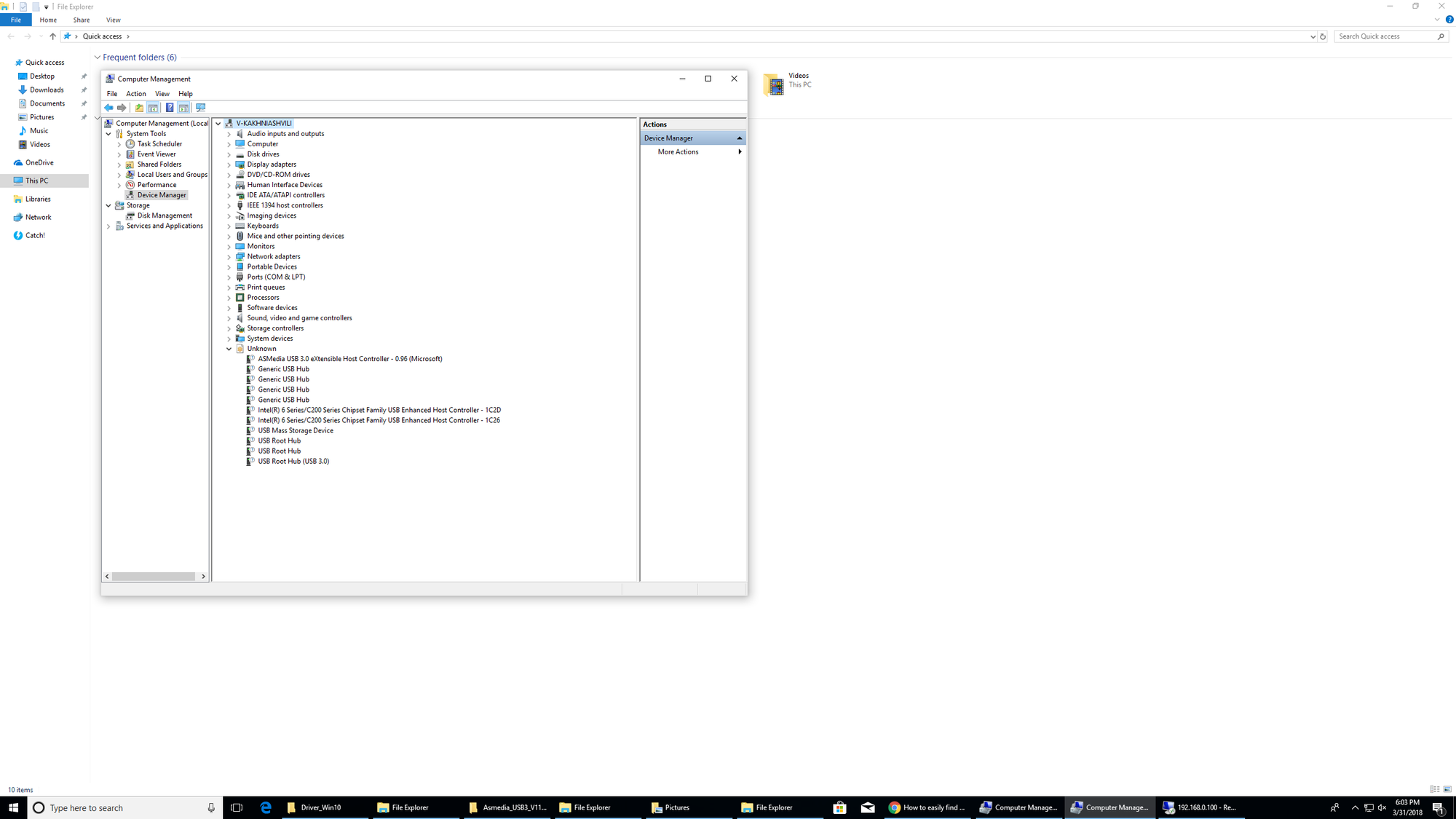Open the muted volume icon in the system tray

pos(1382,807)
